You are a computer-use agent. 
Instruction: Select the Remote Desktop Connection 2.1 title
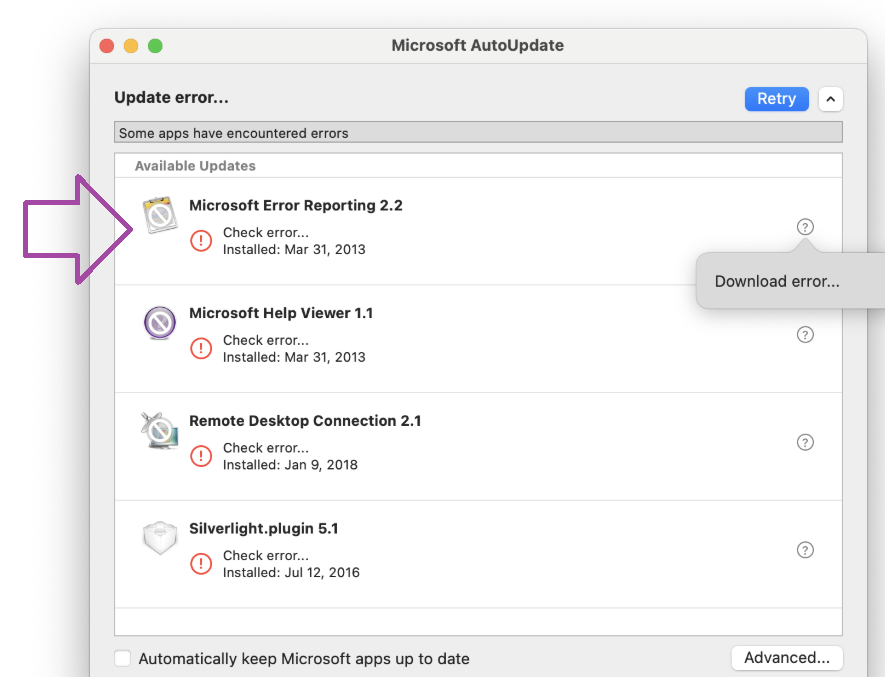305,421
